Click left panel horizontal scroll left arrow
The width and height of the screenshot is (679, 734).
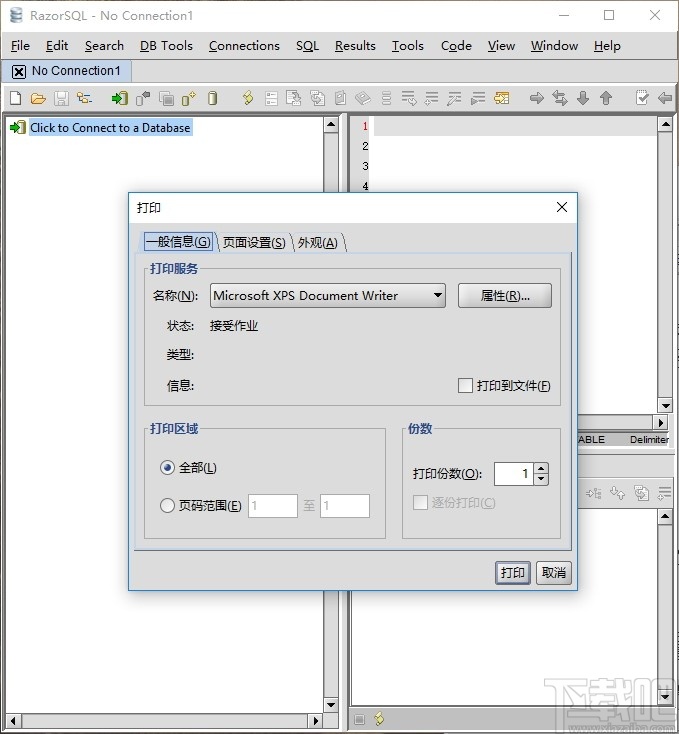(x=14, y=721)
